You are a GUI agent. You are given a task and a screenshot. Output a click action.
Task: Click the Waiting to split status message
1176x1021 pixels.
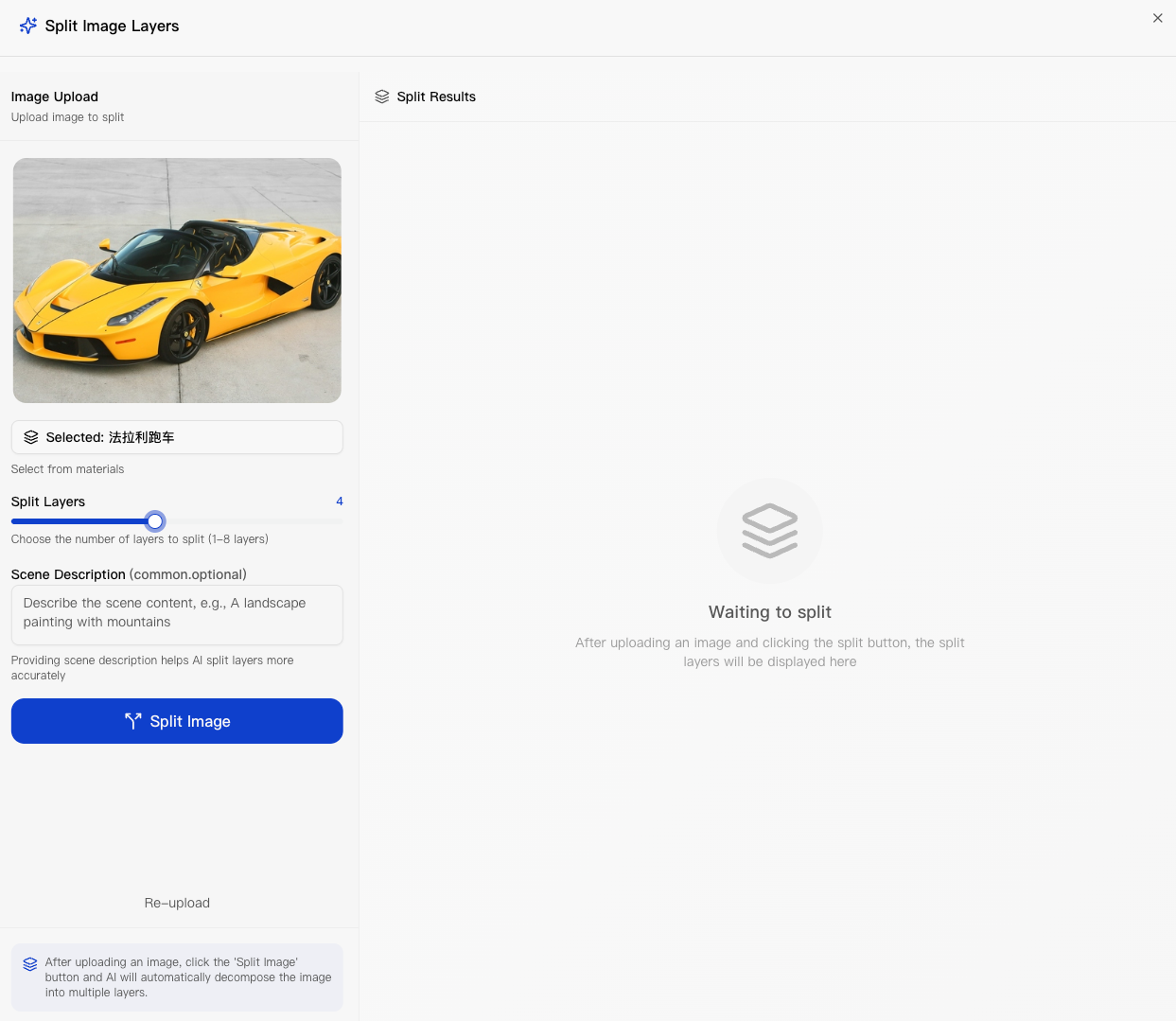coord(769,612)
